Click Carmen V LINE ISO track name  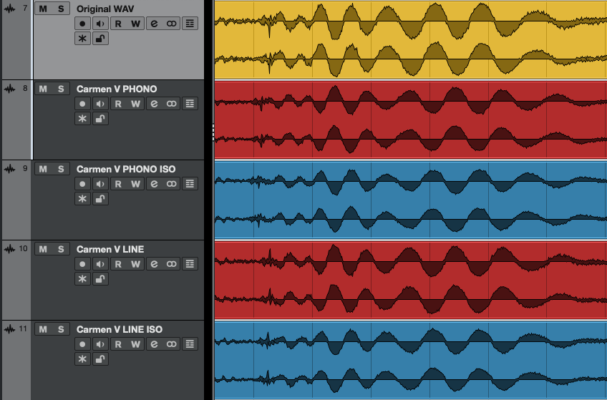coord(120,329)
